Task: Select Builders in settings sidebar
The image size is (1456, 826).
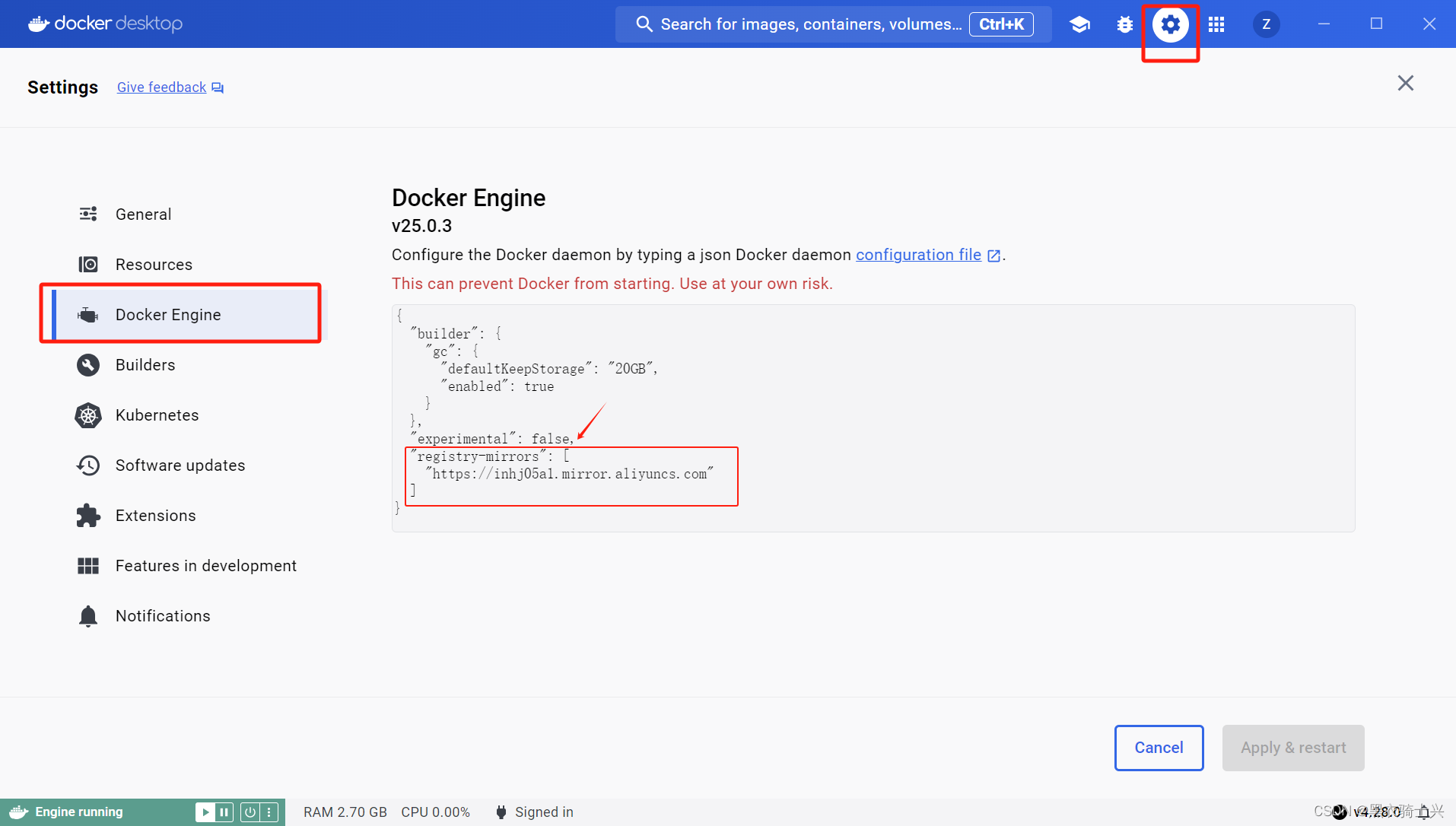Action: click(145, 365)
